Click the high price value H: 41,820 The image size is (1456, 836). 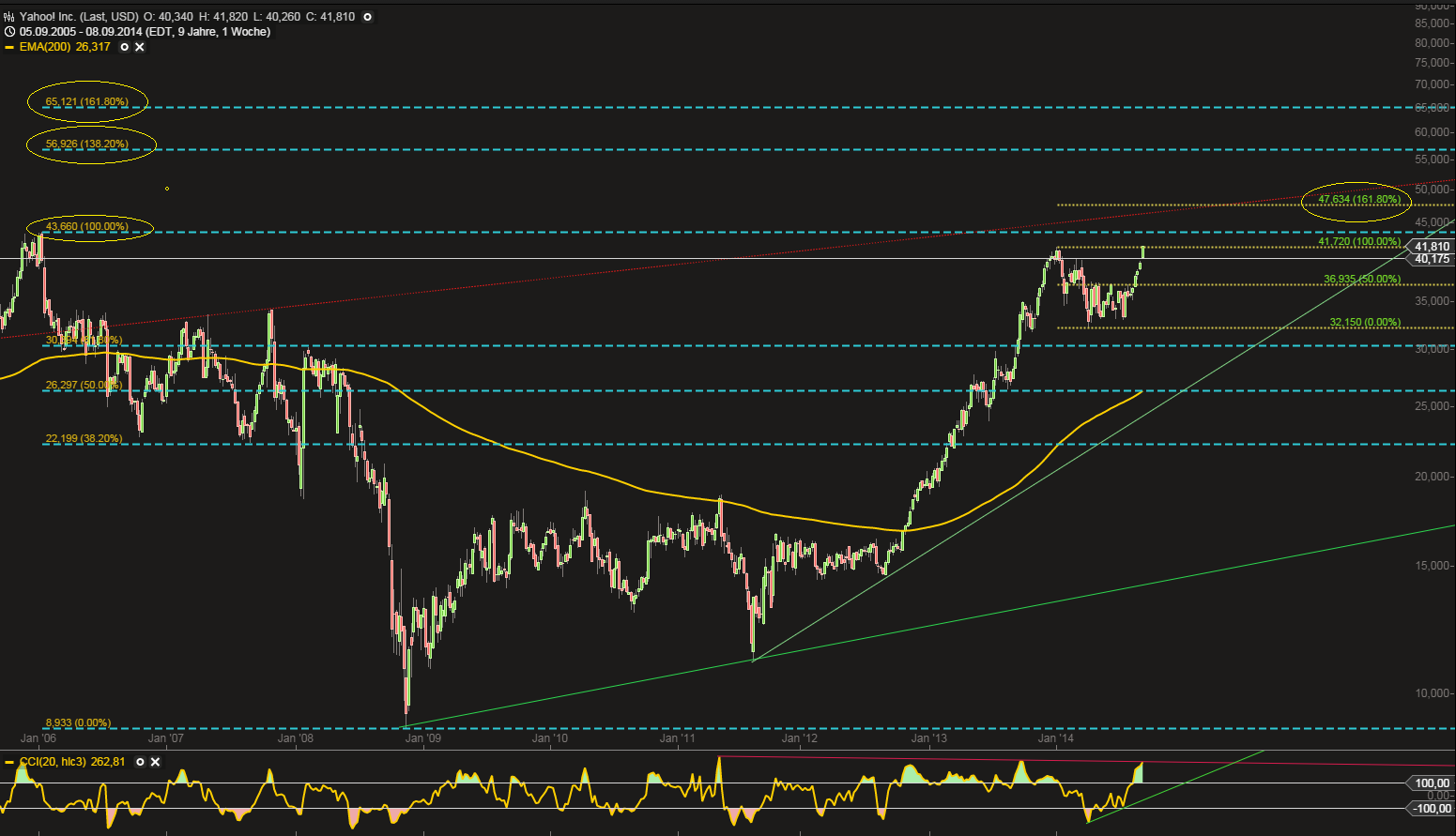point(223,17)
